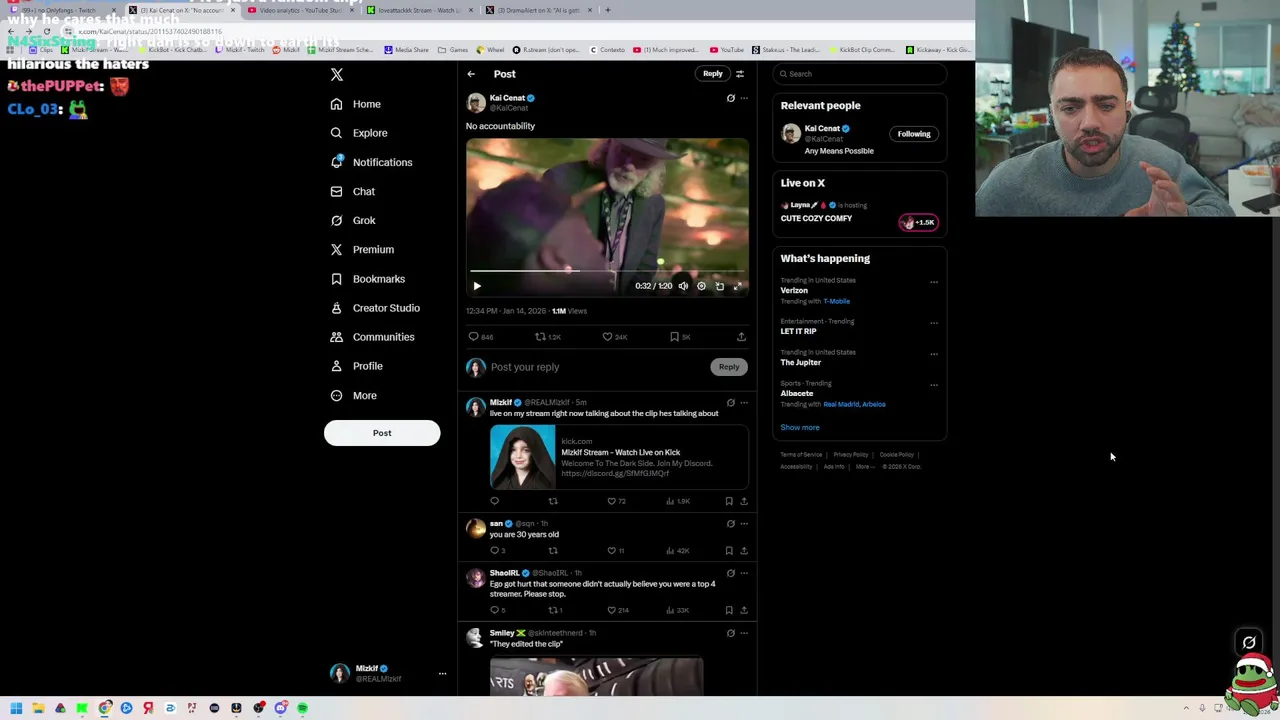Image resolution: width=1280 pixels, height=720 pixels.
Task: Open three-dot menu on san's reply
Action: click(743, 524)
